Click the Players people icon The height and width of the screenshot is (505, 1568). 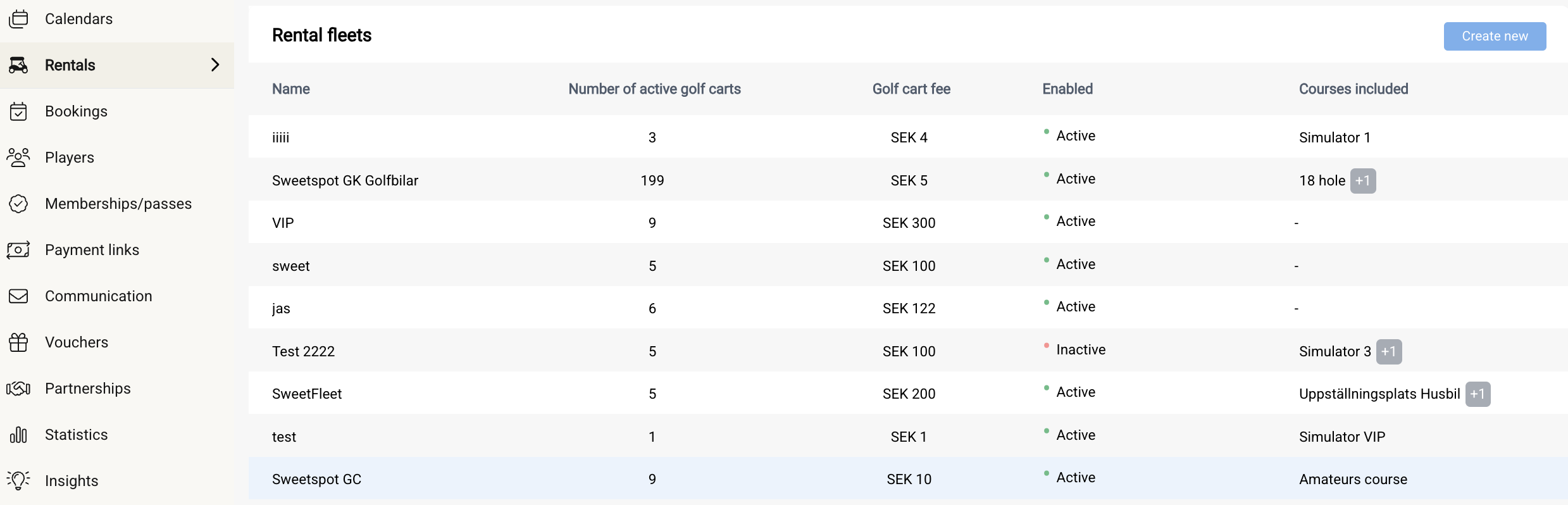(19, 158)
